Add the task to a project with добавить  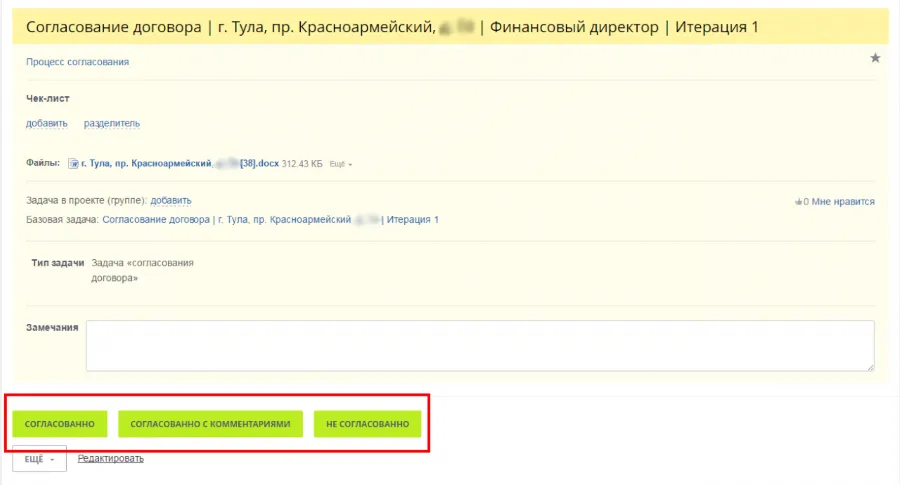[171, 200]
